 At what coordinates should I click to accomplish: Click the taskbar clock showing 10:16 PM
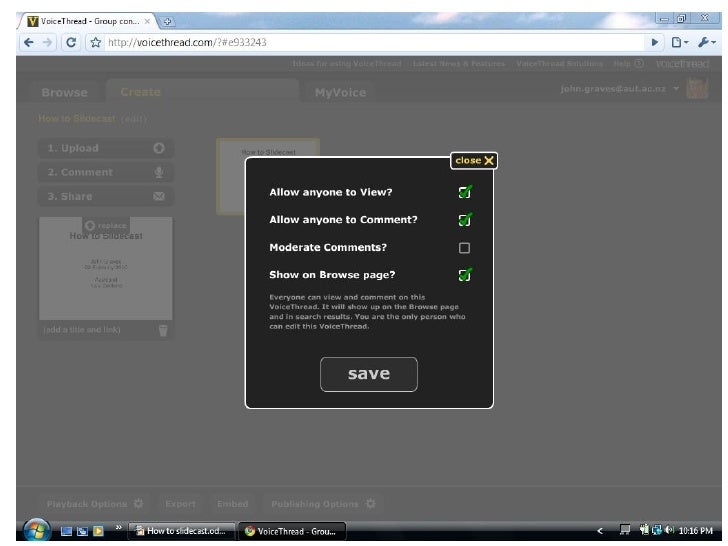tap(696, 531)
